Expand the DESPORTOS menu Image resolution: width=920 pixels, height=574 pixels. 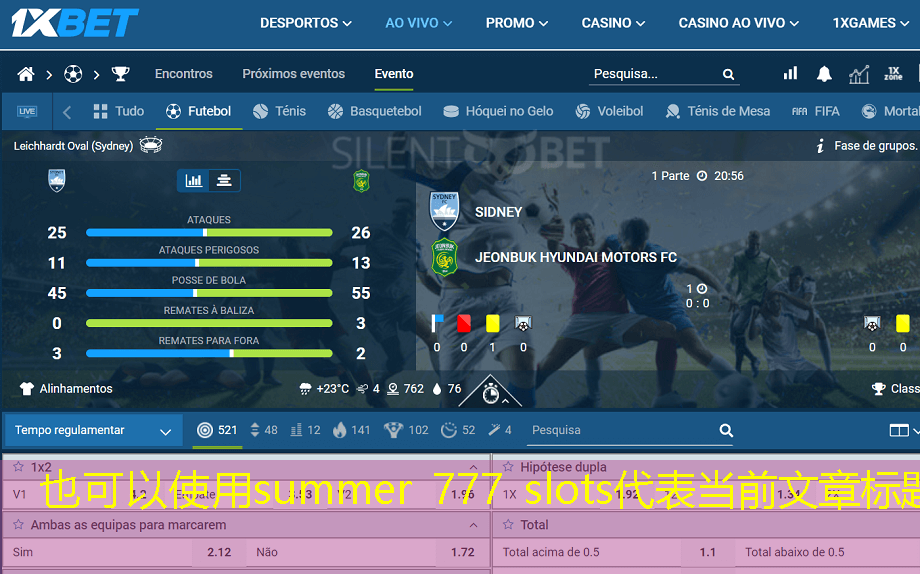click(305, 23)
